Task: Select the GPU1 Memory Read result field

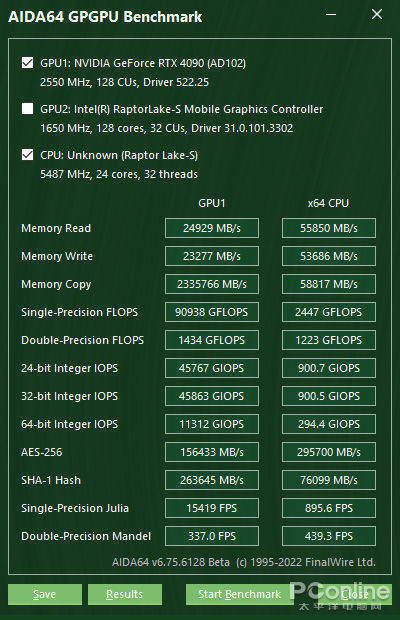Action: click(x=212, y=228)
